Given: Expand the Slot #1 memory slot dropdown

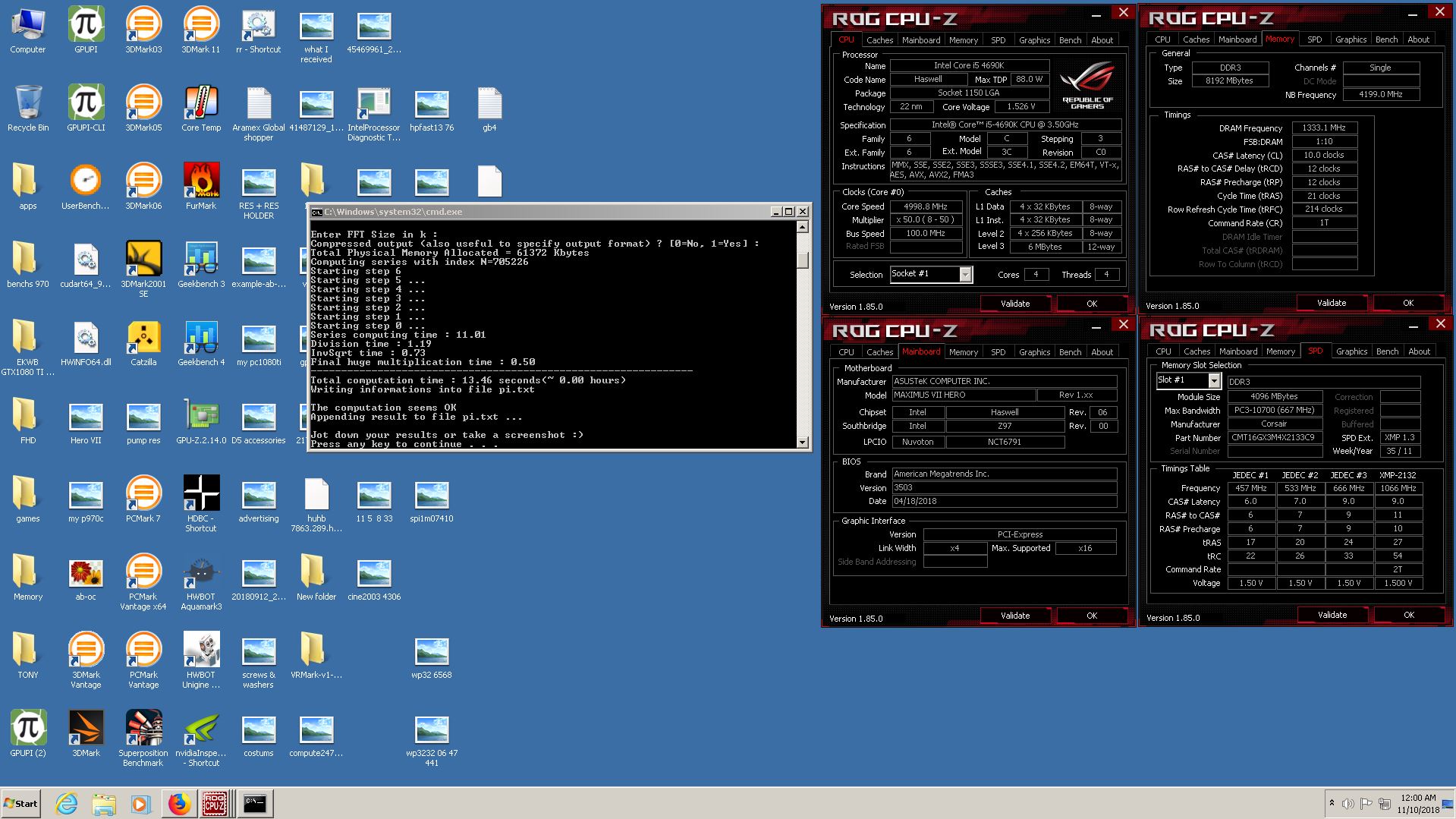Looking at the screenshot, I should click(1214, 381).
